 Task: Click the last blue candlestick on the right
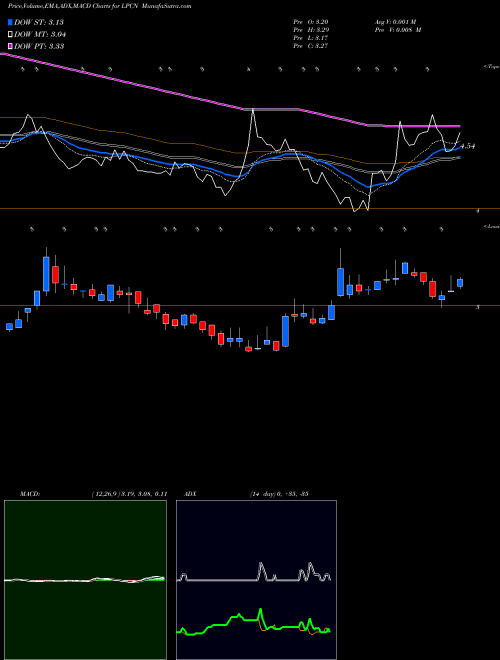460,283
